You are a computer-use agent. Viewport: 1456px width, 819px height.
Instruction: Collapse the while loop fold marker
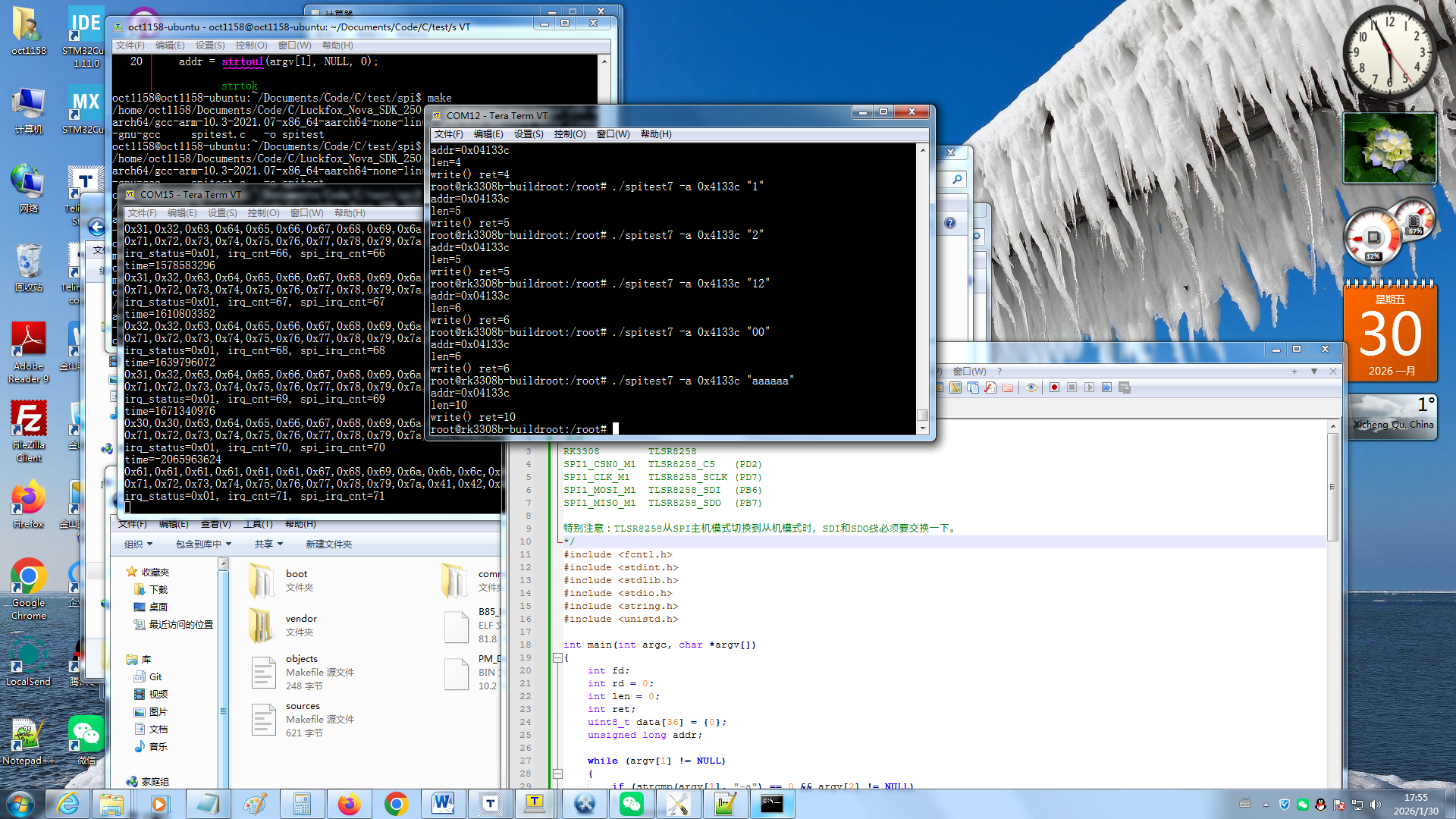[557, 774]
